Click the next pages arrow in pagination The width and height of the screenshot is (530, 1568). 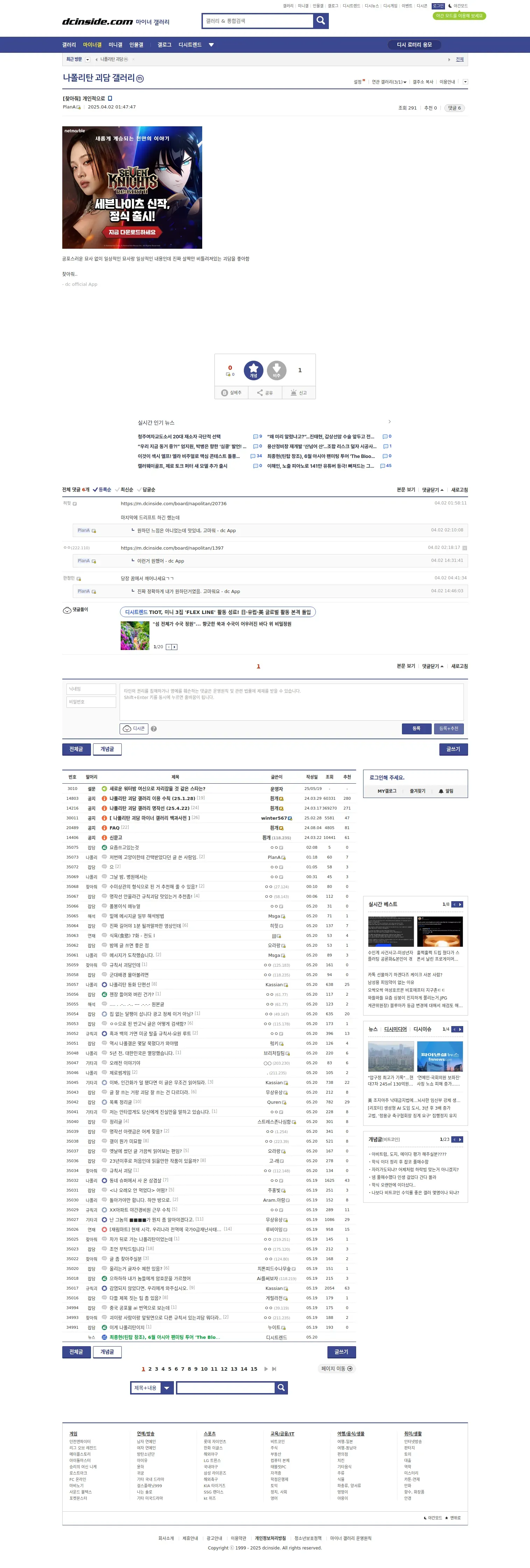266,1369
